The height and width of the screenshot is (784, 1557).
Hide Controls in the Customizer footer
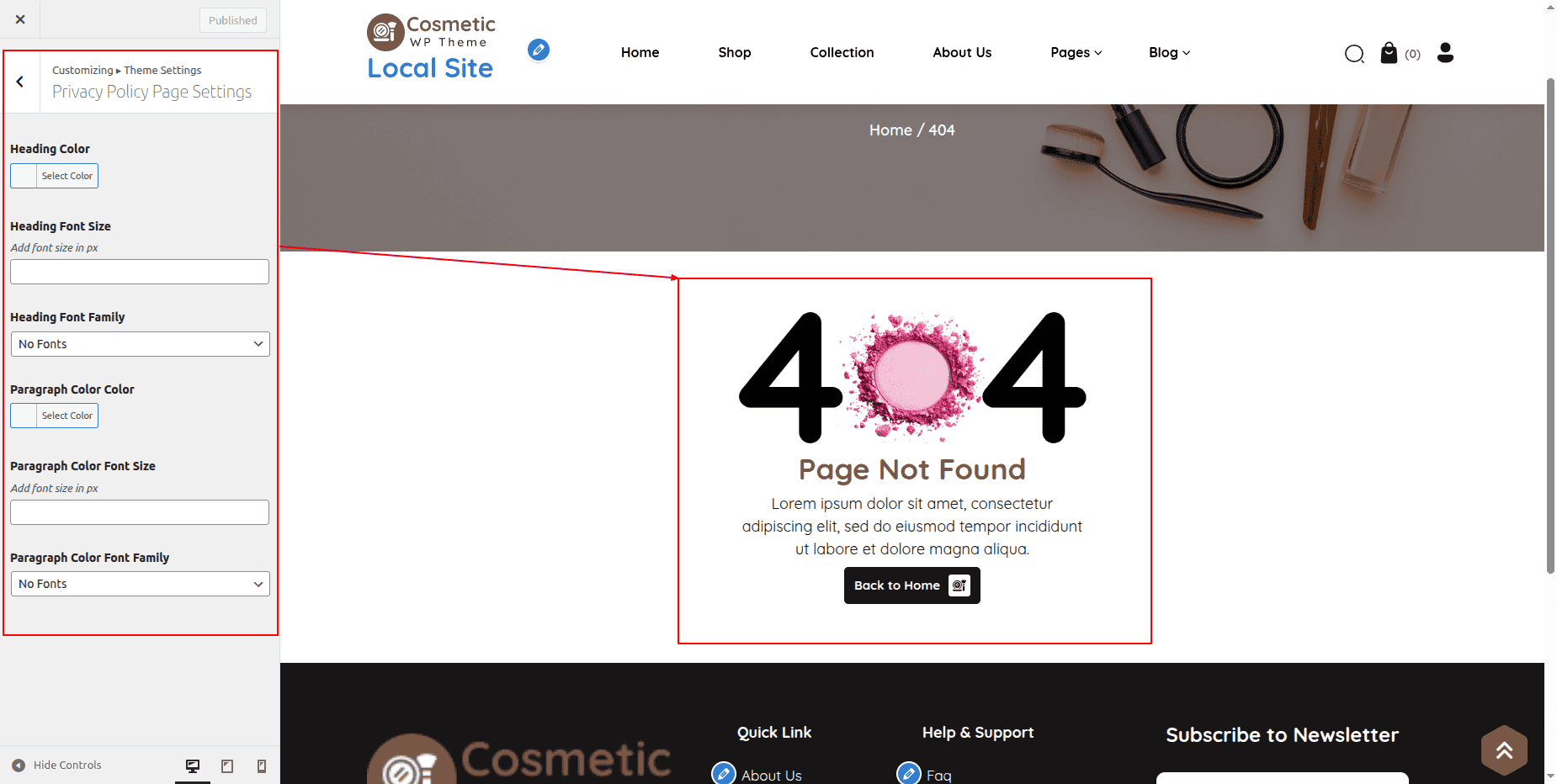tap(57, 765)
